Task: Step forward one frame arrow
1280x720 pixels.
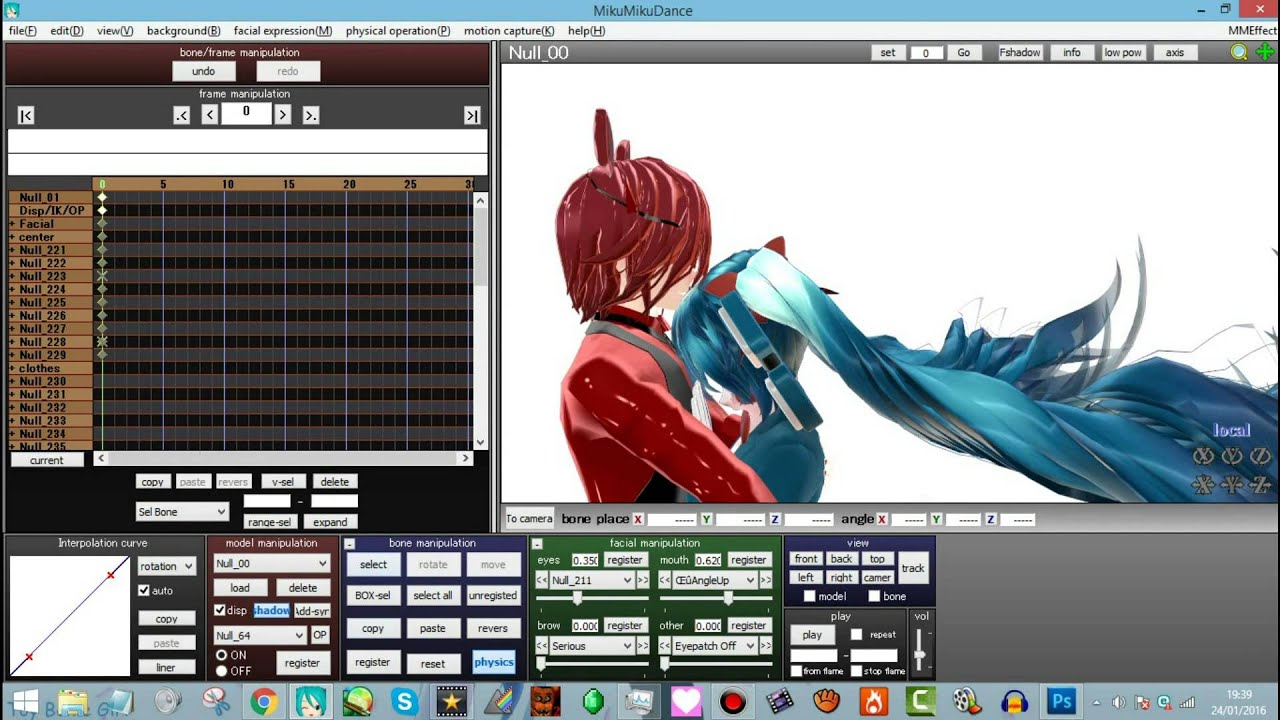Action: pos(283,115)
